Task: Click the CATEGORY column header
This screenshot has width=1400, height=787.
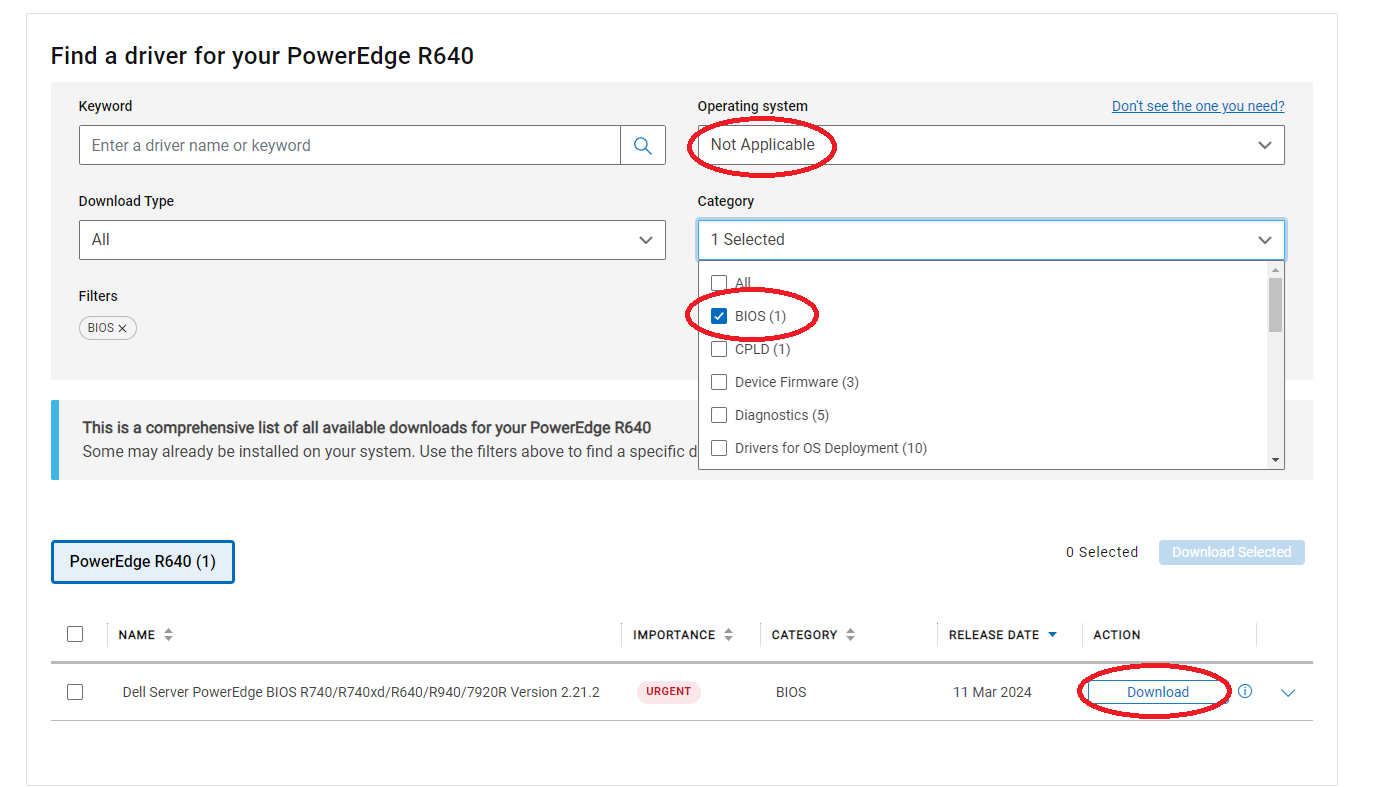Action: (804, 635)
